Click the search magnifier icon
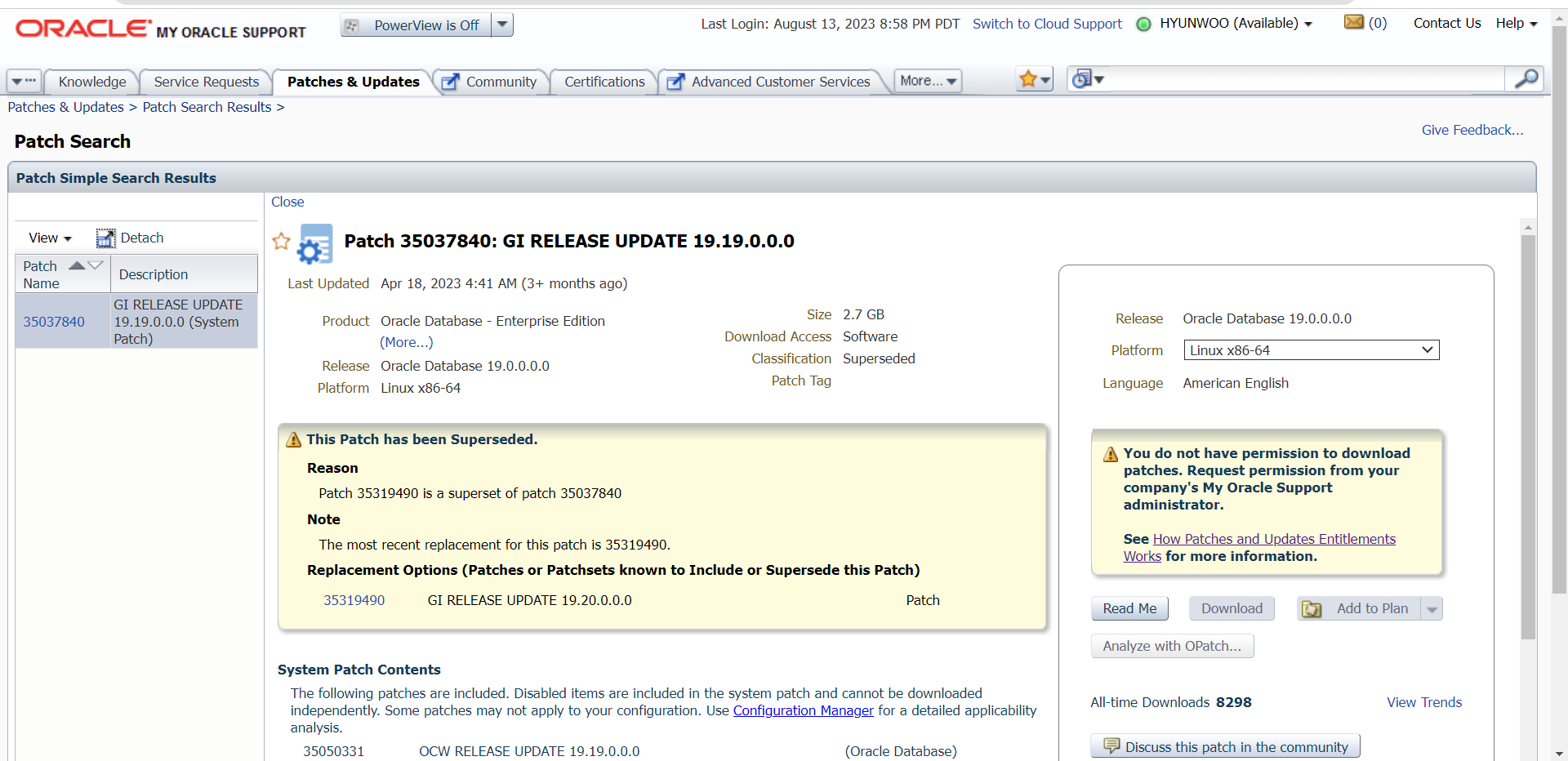The width and height of the screenshot is (1568, 761). [1525, 78]
